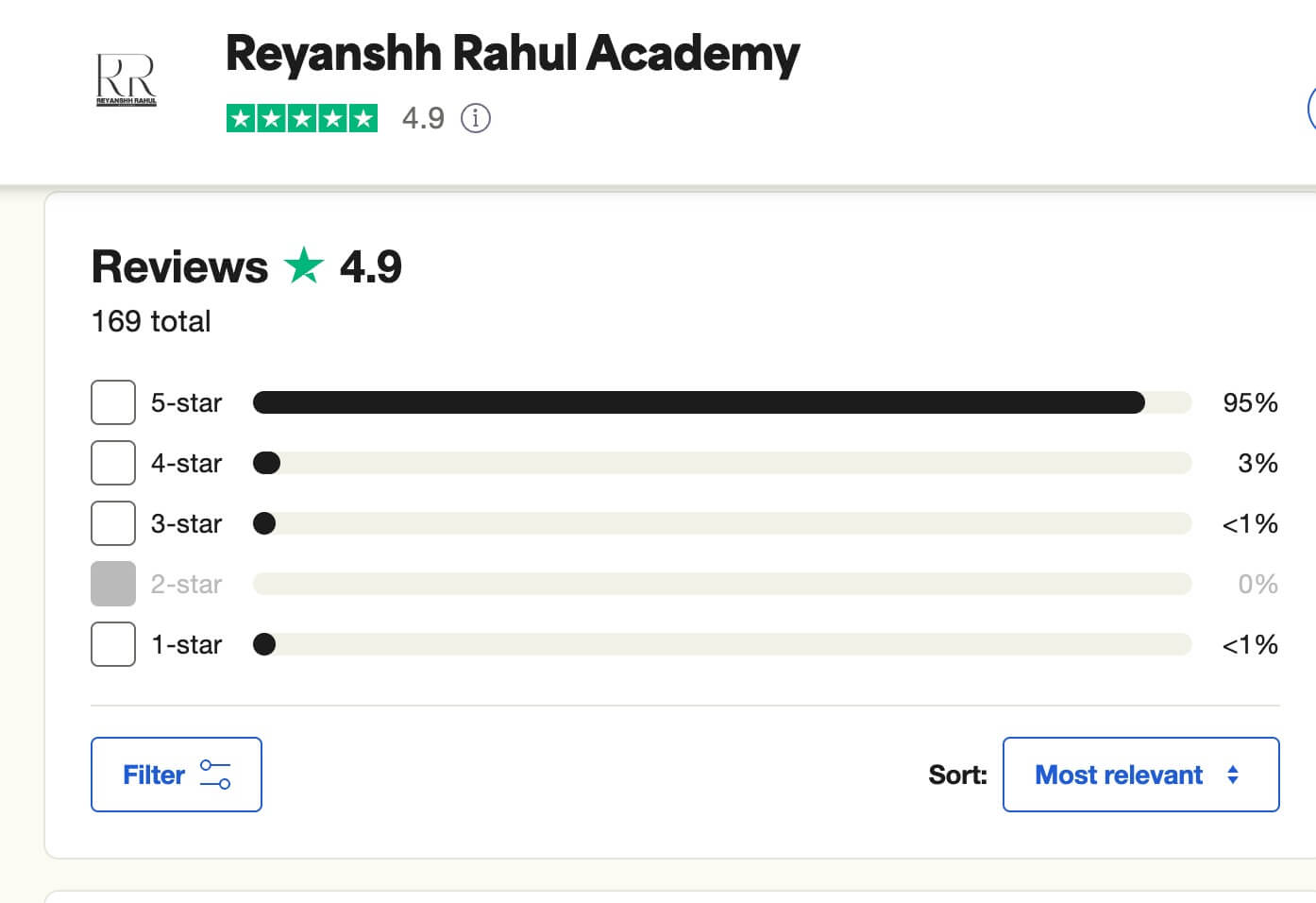This screenshot has width=1316, height=903.
Task: Enable the 4-star filter checkbox
Action: point(113,463)
